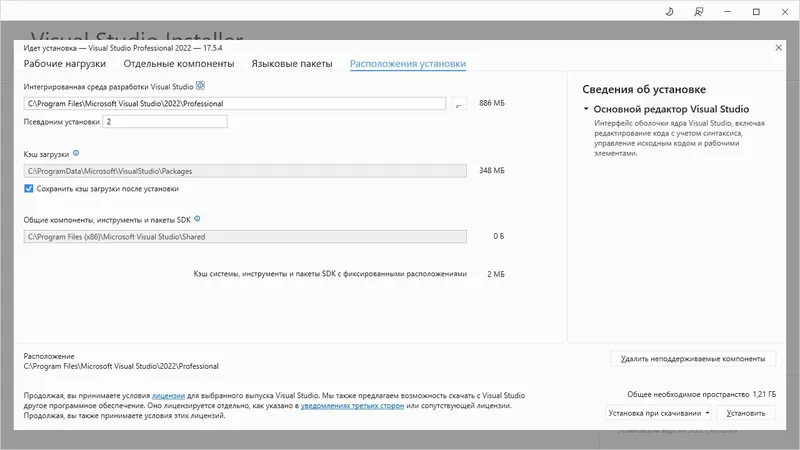Open the лицензии link
The width and height of the screenshot is (800, 450).
click(168, 395)
